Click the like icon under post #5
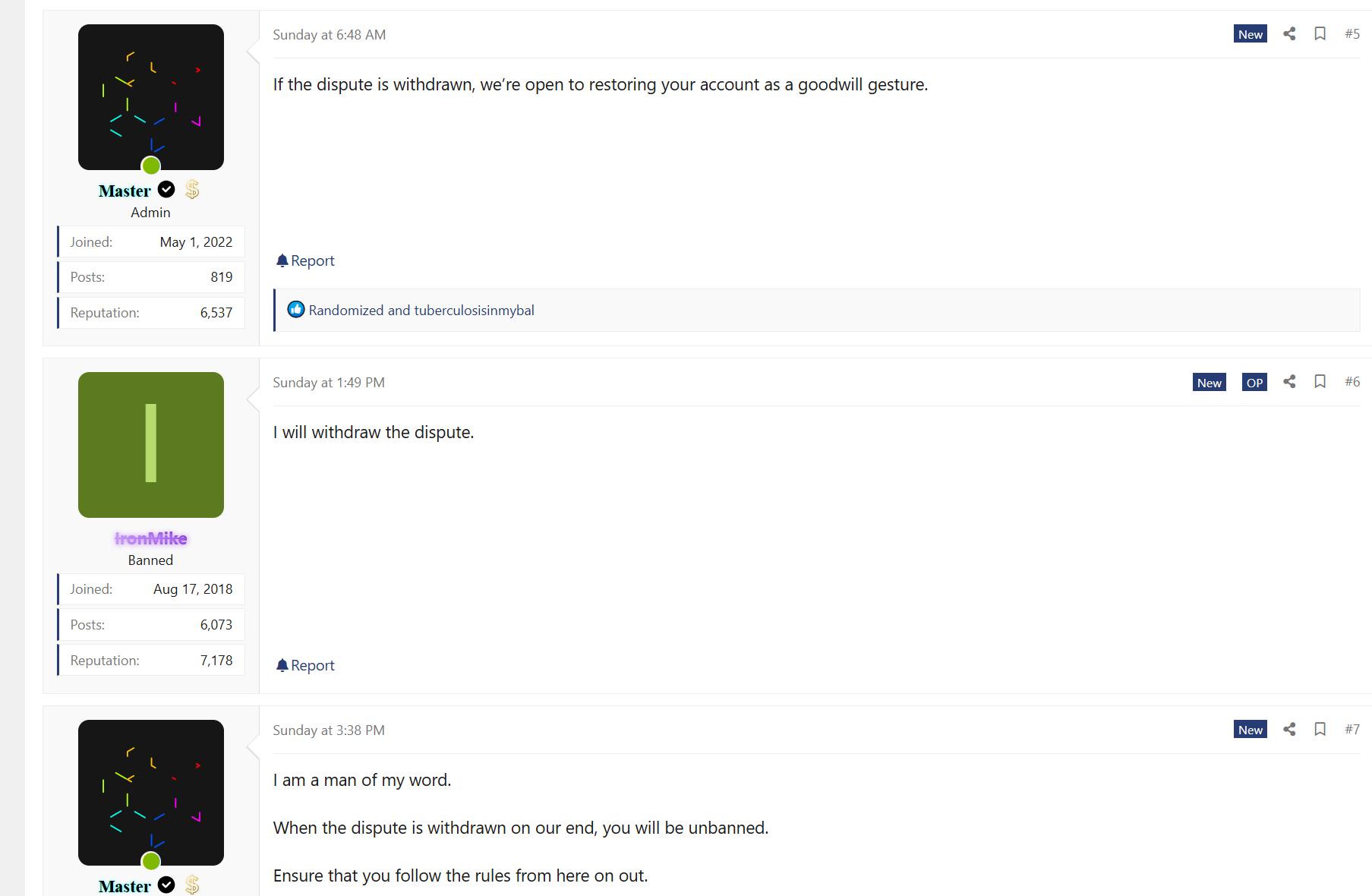Image resolution: width=1372 pixels, height=896 pixels. [x=296, y=310]
